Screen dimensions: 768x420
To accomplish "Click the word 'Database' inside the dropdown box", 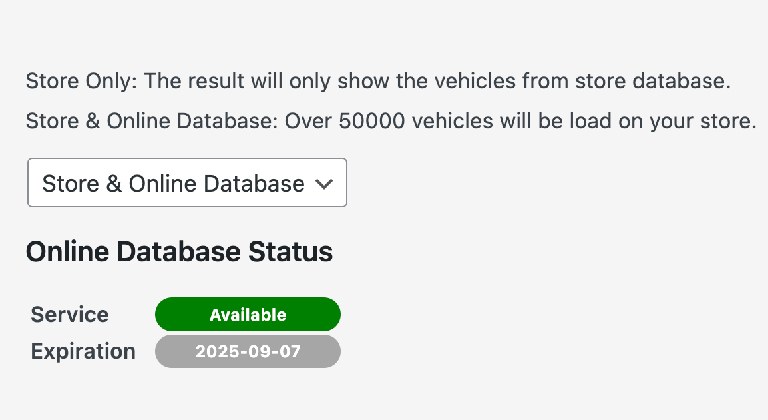I will 254,184.
